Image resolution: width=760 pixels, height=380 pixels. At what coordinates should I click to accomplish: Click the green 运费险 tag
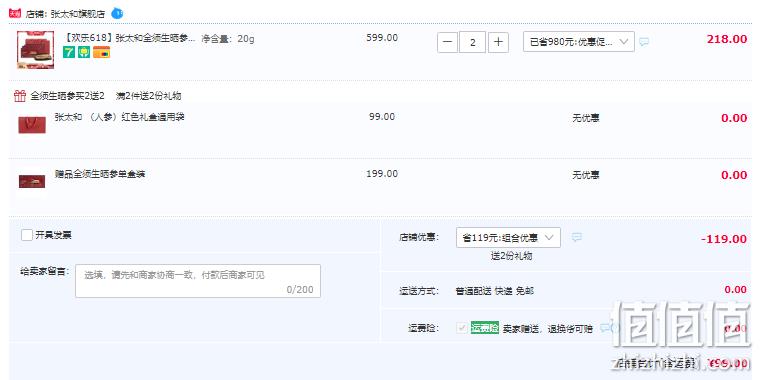[x=485, y=328]
